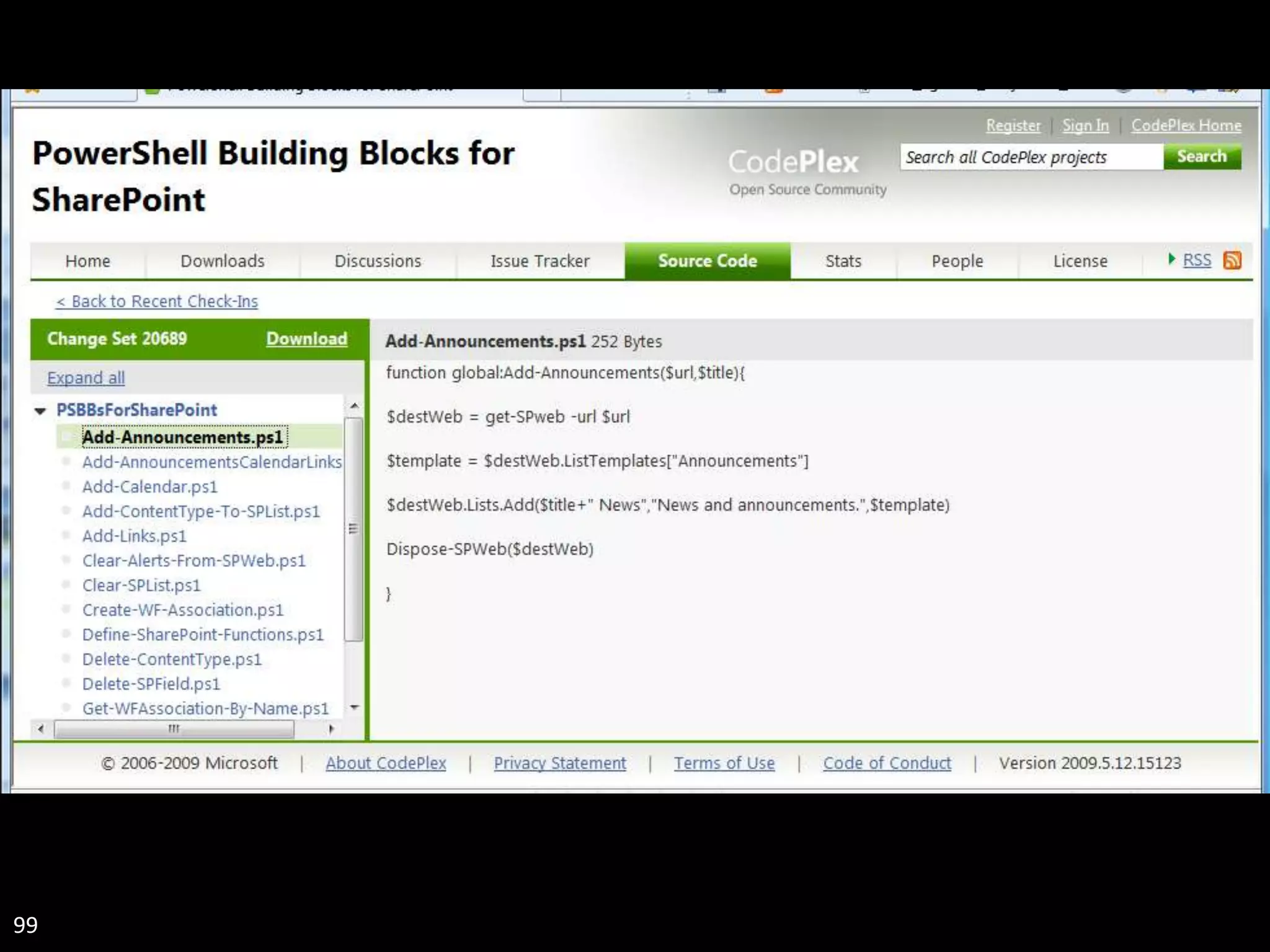The width and height of the screenshot is (1270, 952).
Task: Click the Change Set 20689 header
Action: [x=117, y=338]
